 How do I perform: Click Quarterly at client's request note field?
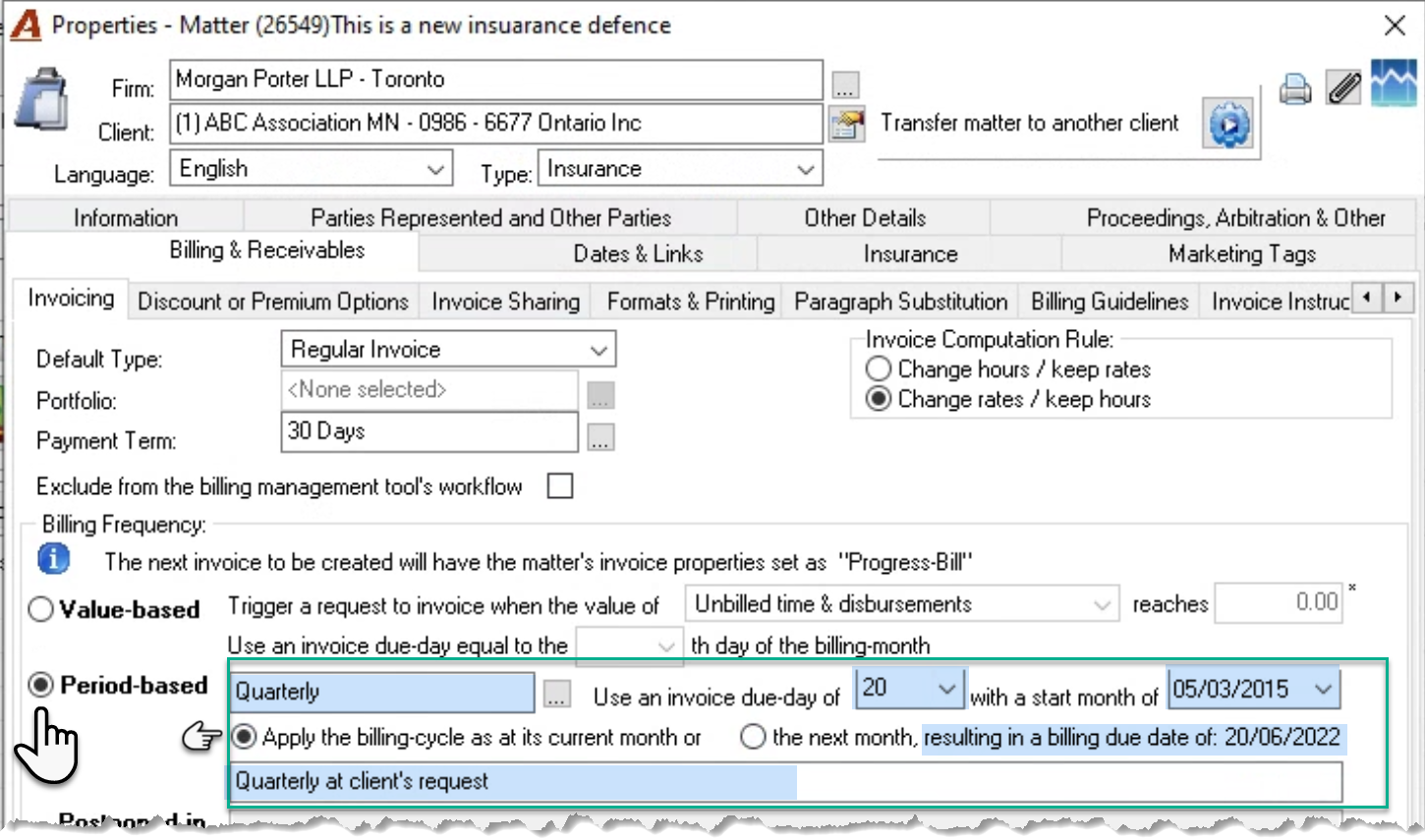click(786, 782)
